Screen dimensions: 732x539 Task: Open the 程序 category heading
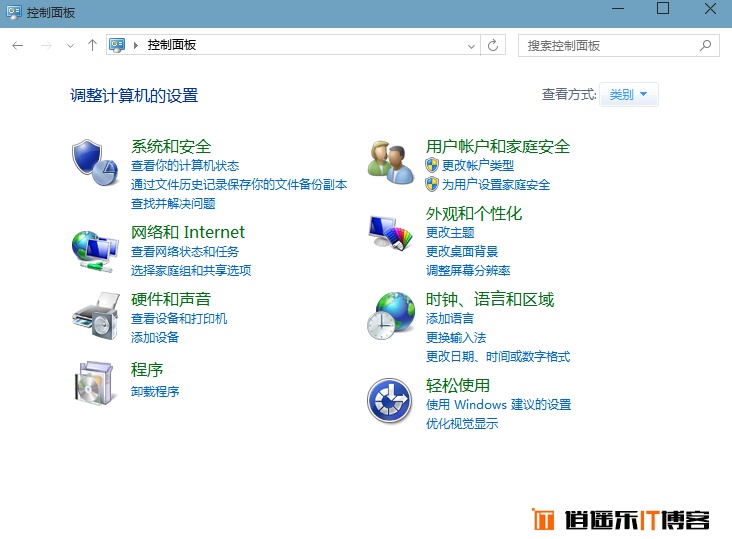[x=147, y=370]
